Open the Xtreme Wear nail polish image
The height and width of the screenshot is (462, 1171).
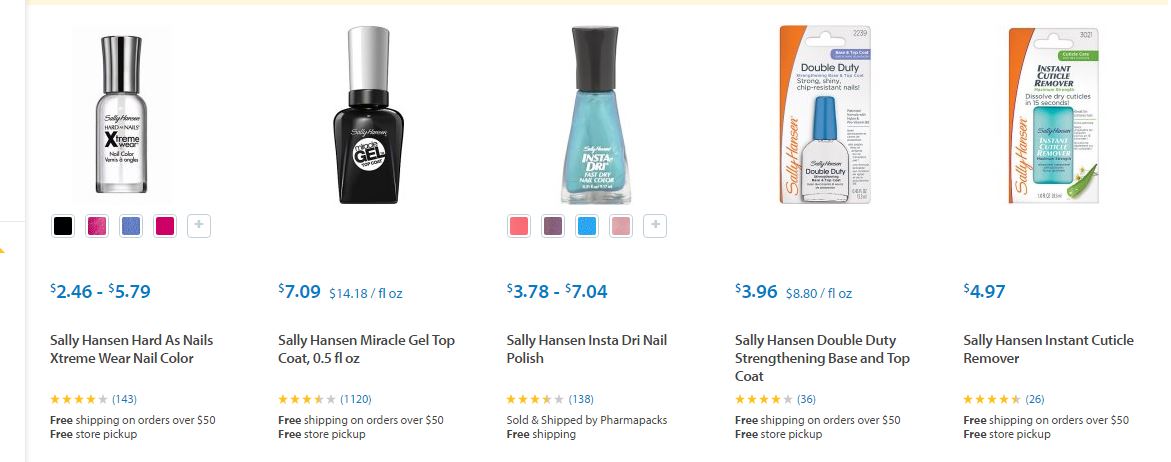[121, 115]
